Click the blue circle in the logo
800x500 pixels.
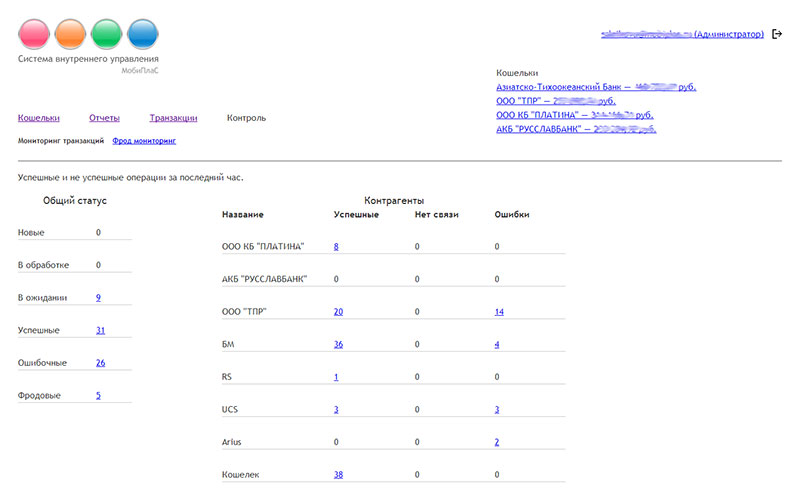[142, 35]
